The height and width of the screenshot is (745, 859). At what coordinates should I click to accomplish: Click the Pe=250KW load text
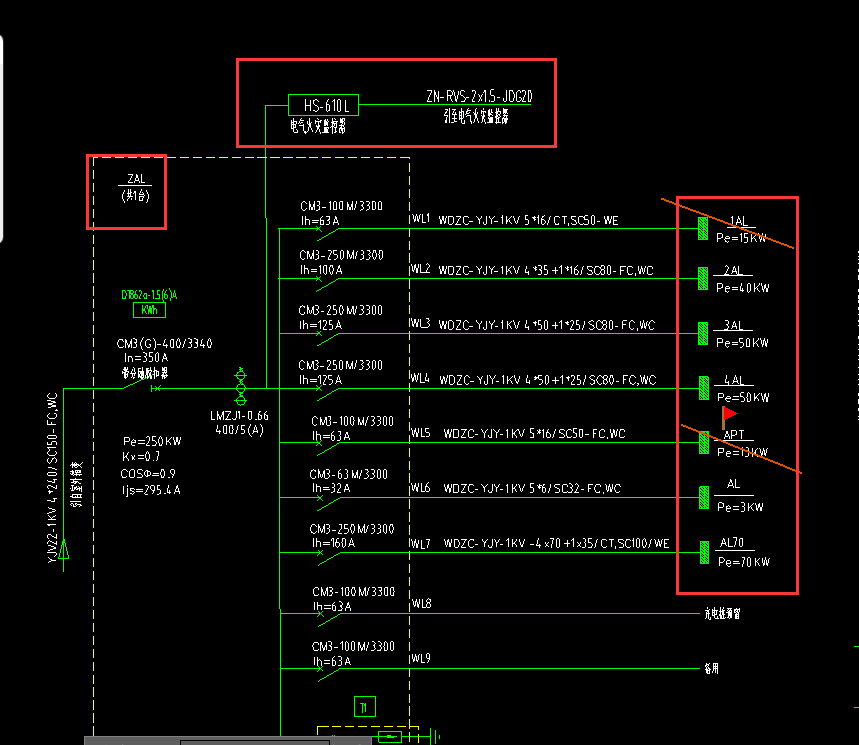click(152, 442)
